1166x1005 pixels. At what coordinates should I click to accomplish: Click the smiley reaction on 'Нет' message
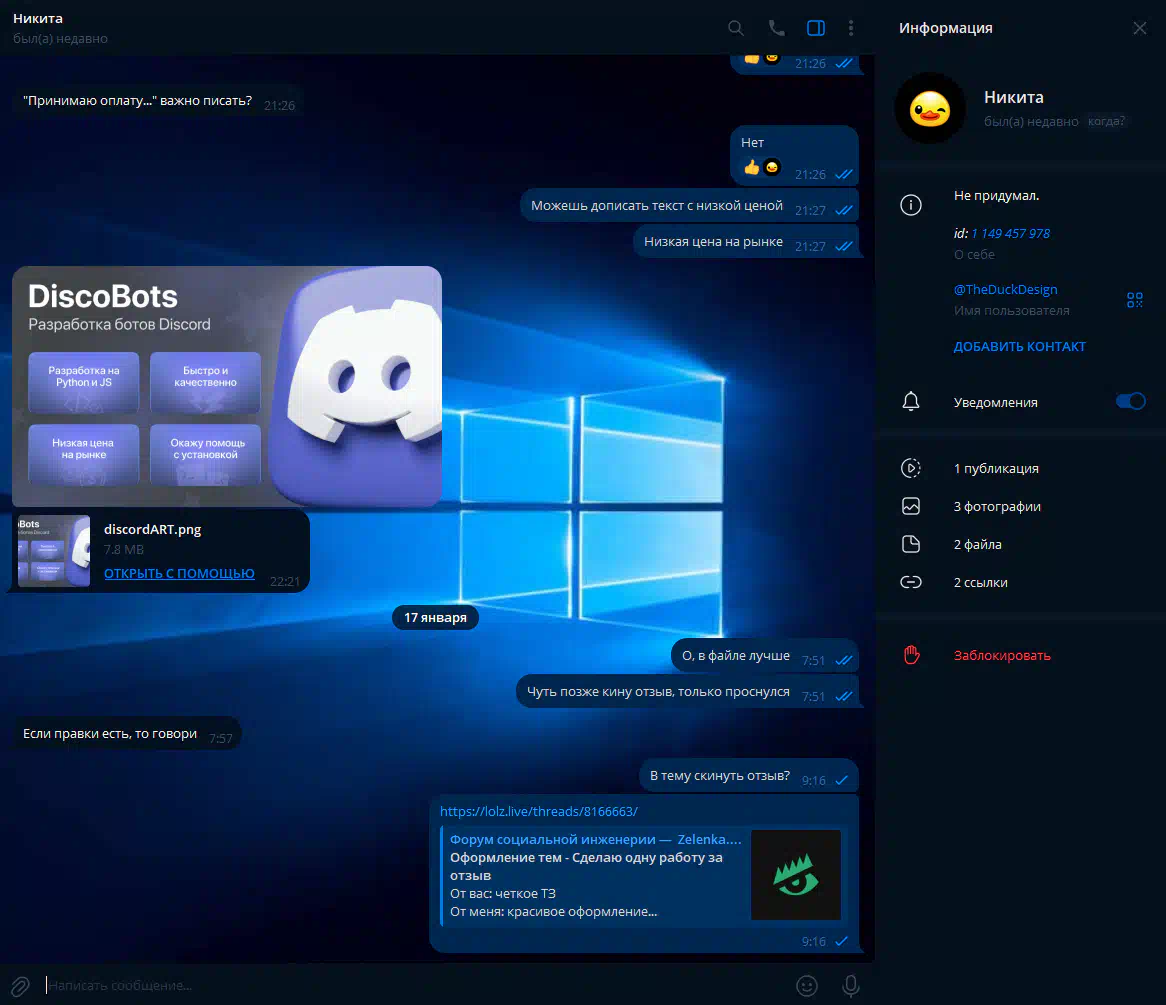coord(772,167)
